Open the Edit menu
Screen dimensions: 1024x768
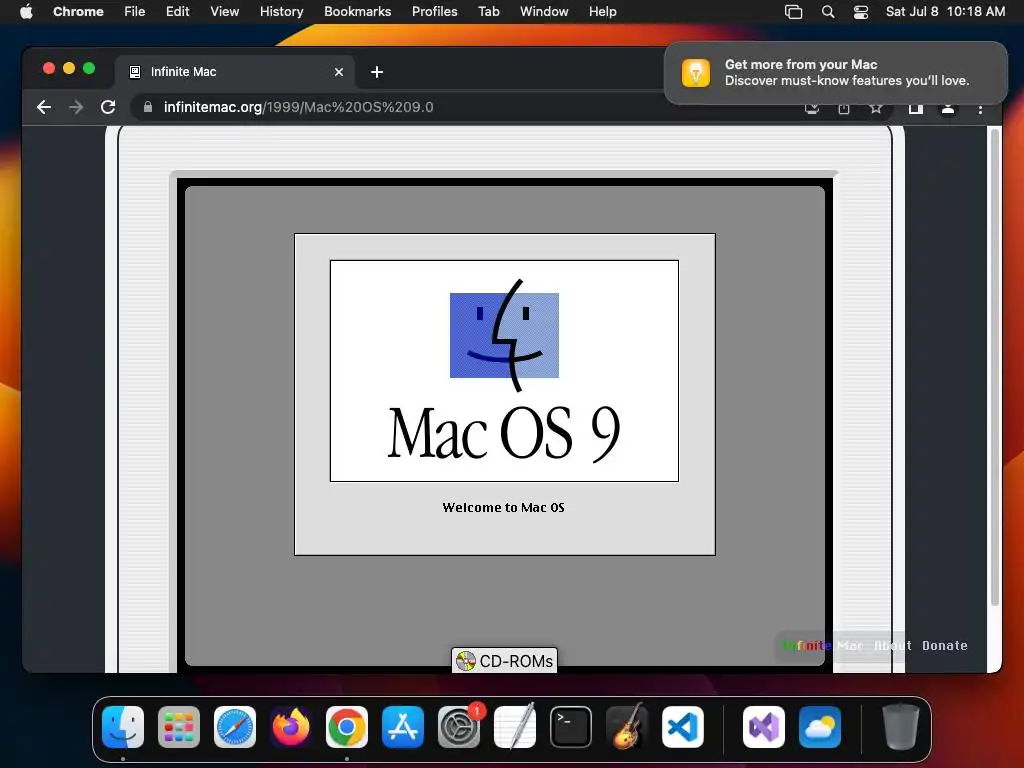coord(178,11)
